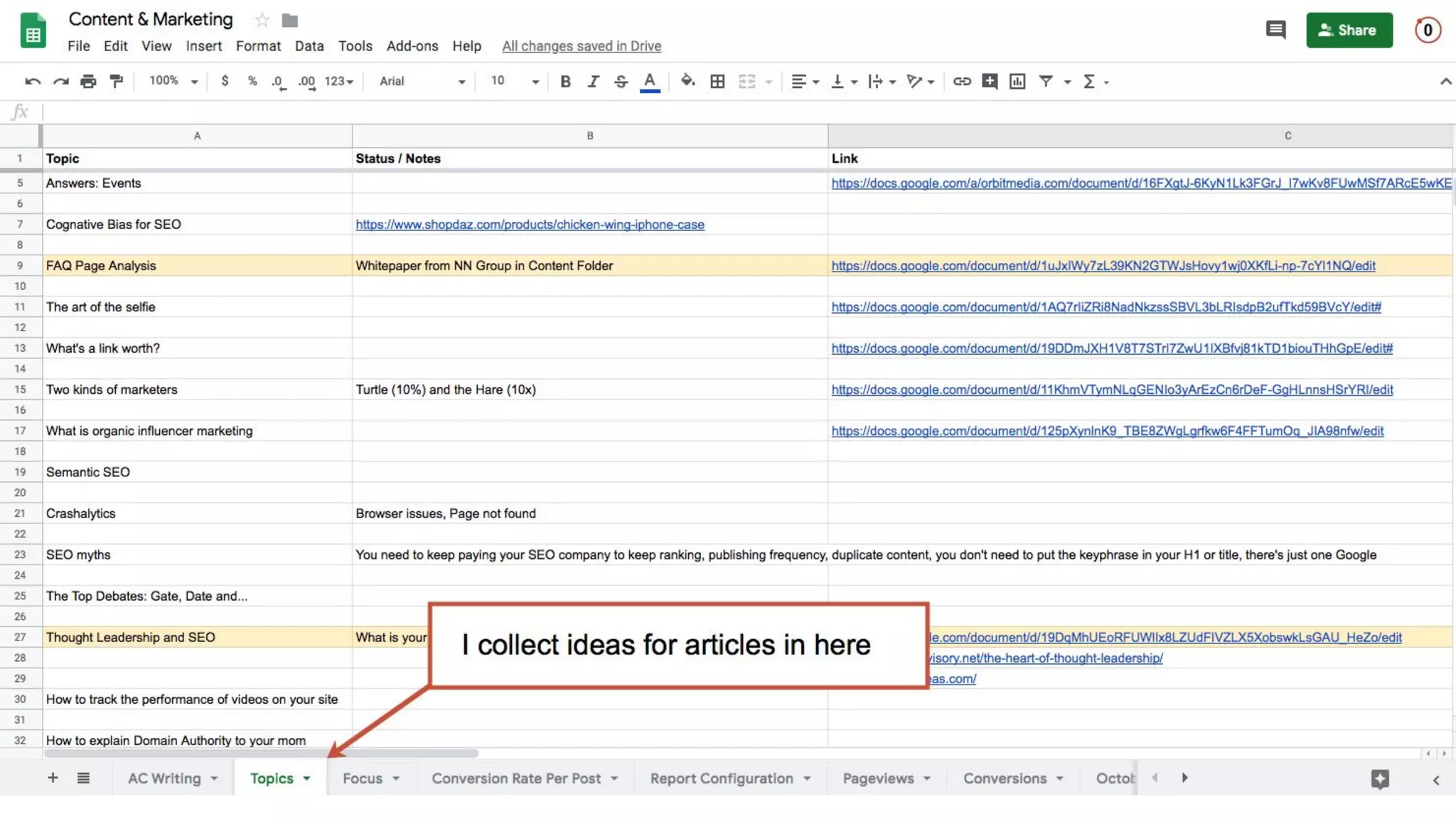The width and height of the screenshot is (1456, 819).
Task: Click the insert link icon
Action: click(961, 81)
